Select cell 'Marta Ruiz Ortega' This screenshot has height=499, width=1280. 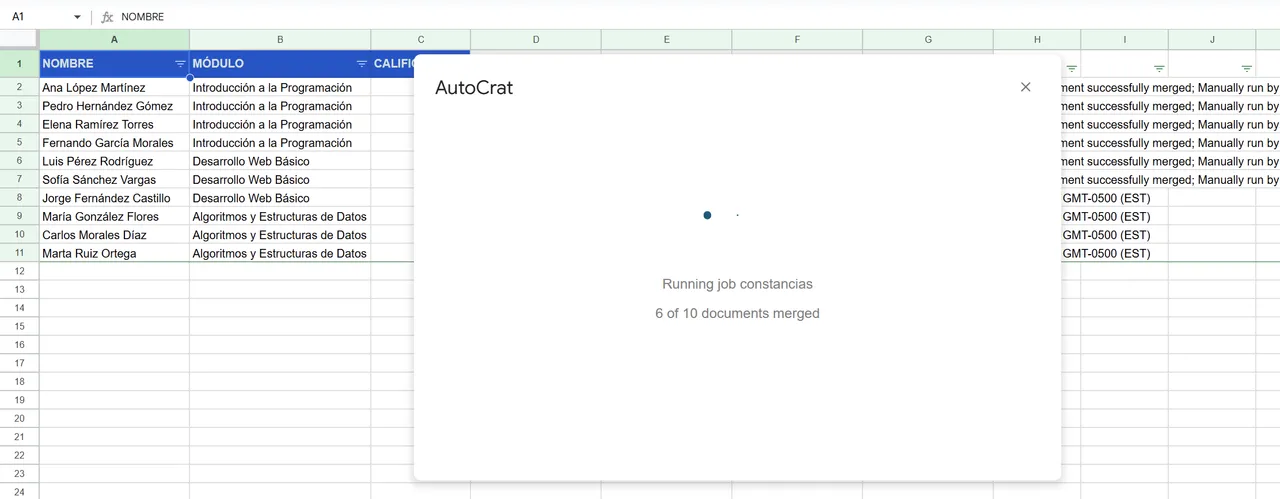(114, 253)
